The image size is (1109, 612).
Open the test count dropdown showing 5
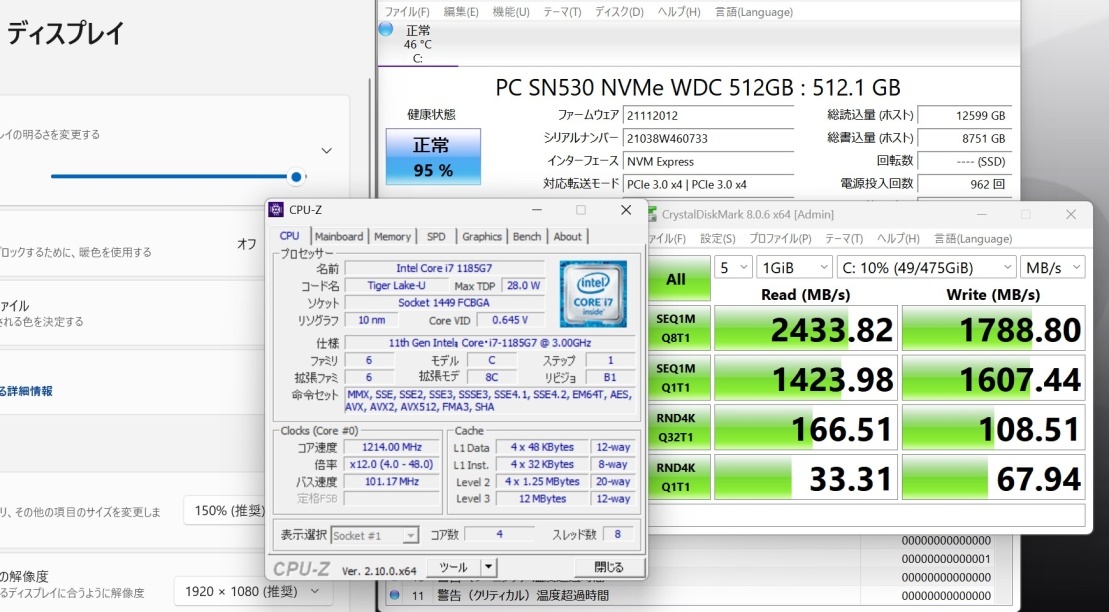pyautogui.click(x=735, y=267)
